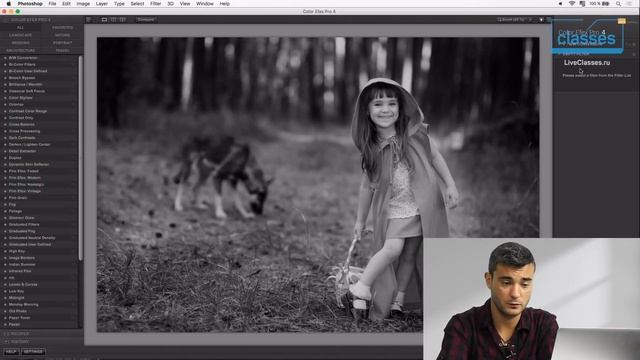Screen dimensions: 640x360
Task: Select the Bi-Color User Defined filter
Action: 28,71
